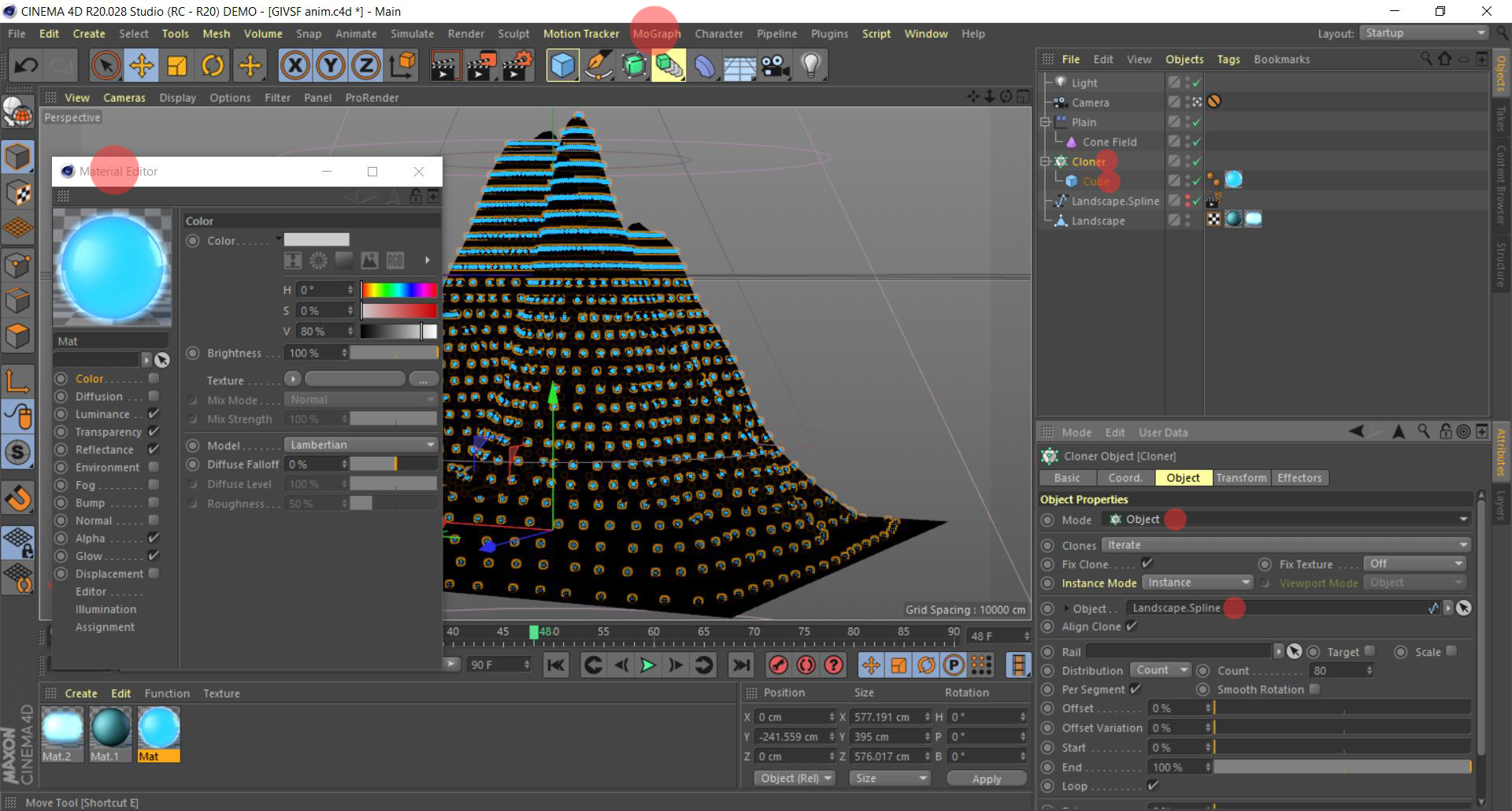Open the Simulate menu
Image resolution: width=1512 pixels, height=811 pixels.
click(412, 34)
